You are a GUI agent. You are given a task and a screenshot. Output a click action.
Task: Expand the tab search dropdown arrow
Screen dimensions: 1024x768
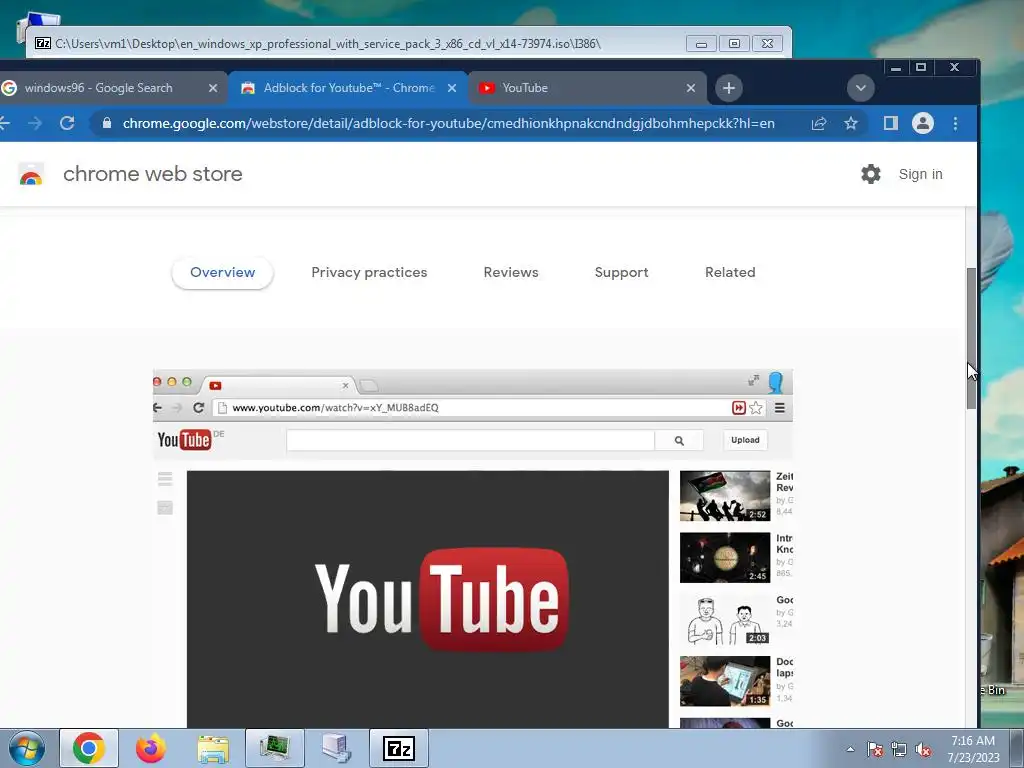click(860, 88)
